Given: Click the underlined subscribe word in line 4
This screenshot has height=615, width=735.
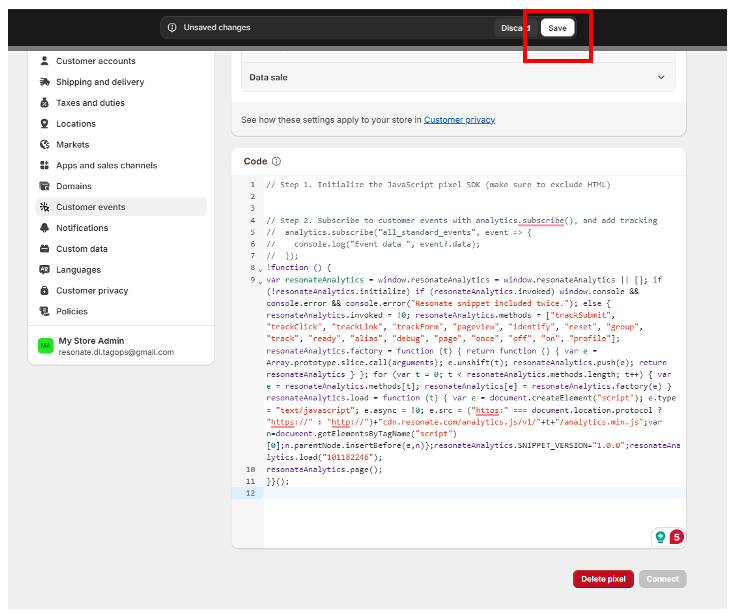Looking at the screenshot, I should (x=543, y=220).
